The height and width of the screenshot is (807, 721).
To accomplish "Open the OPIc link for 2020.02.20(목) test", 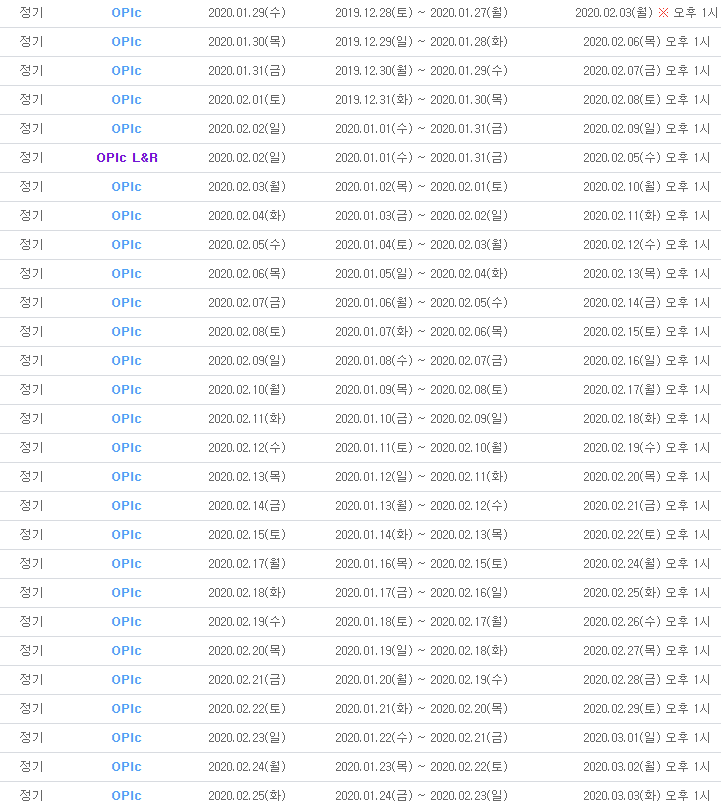I will (x=127, y=650).
